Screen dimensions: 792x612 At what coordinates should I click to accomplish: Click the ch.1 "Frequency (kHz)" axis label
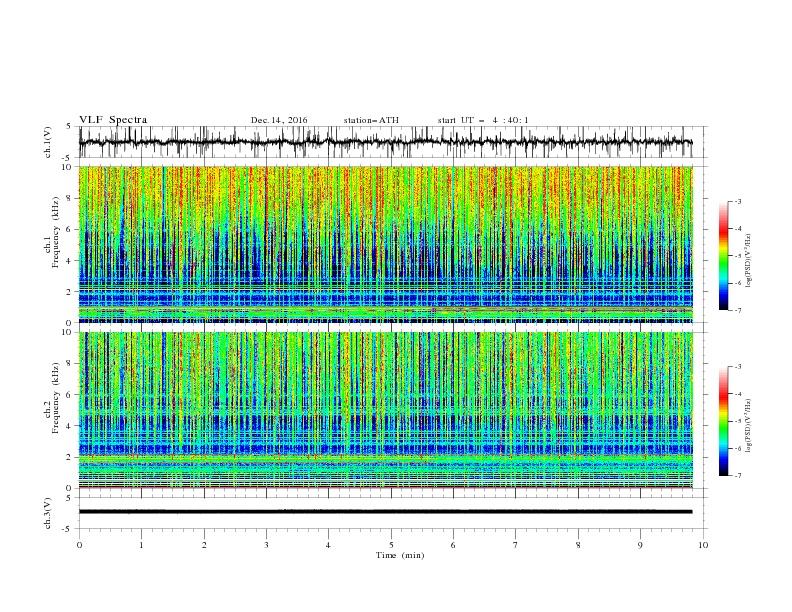(55, 232)
